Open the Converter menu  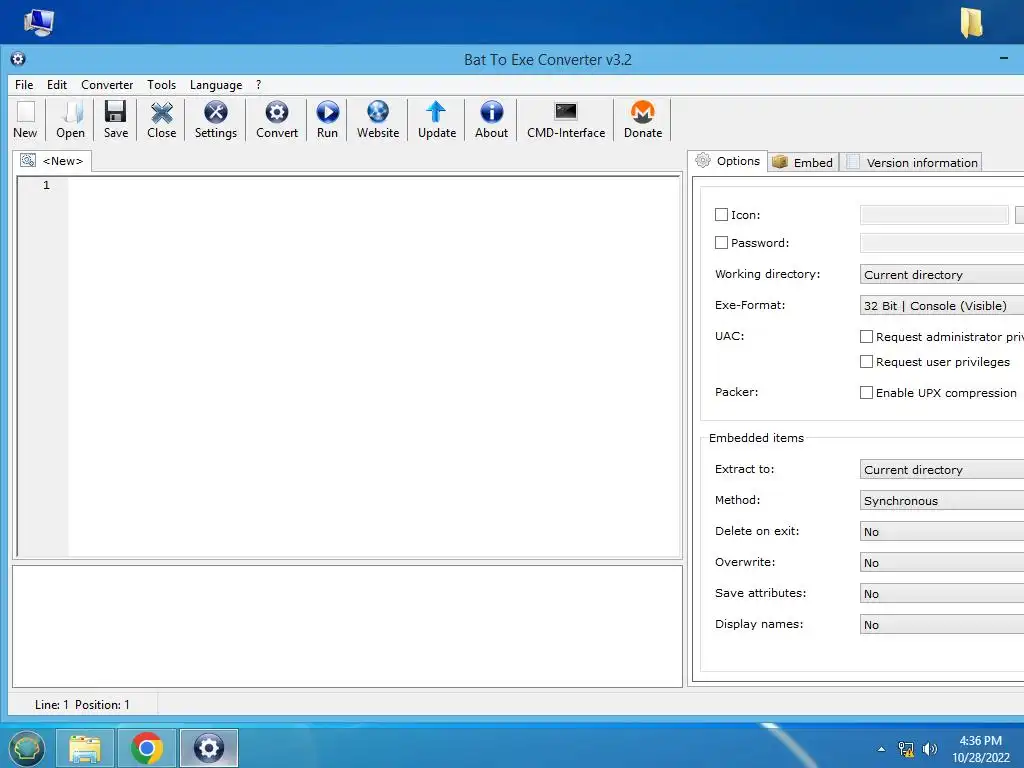tap(107, 85)
